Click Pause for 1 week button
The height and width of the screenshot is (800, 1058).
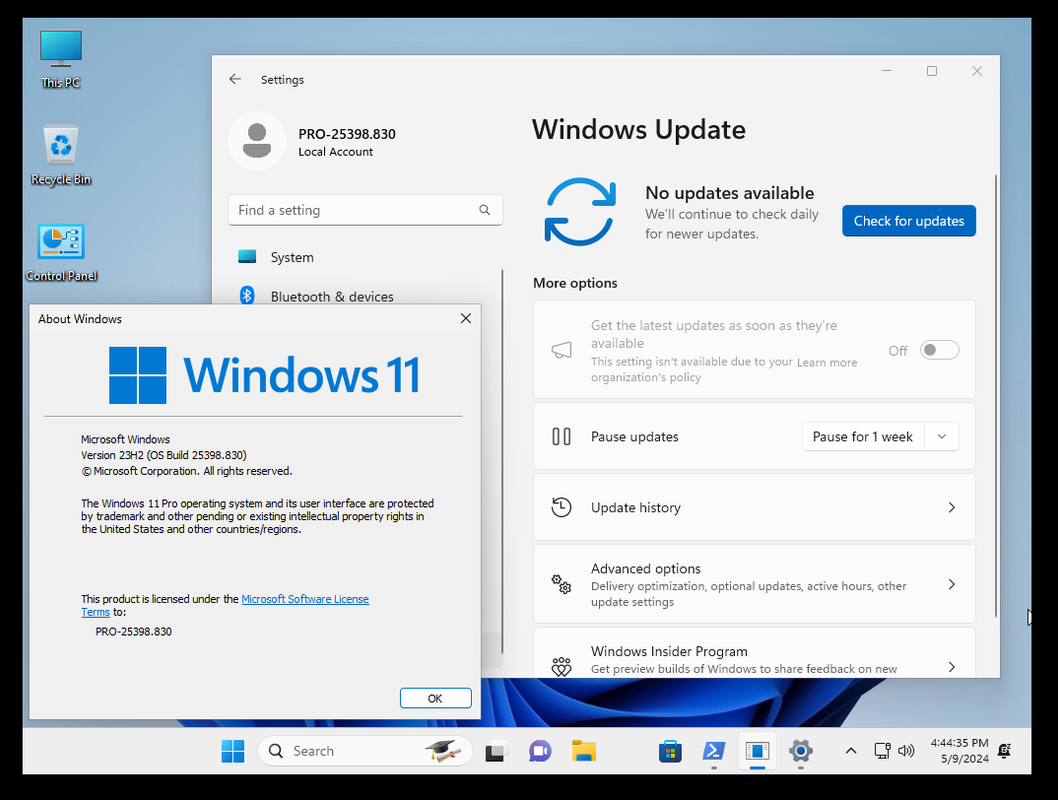863,436
